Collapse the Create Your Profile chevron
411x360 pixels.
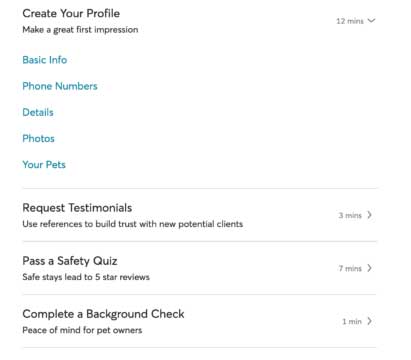371,21
